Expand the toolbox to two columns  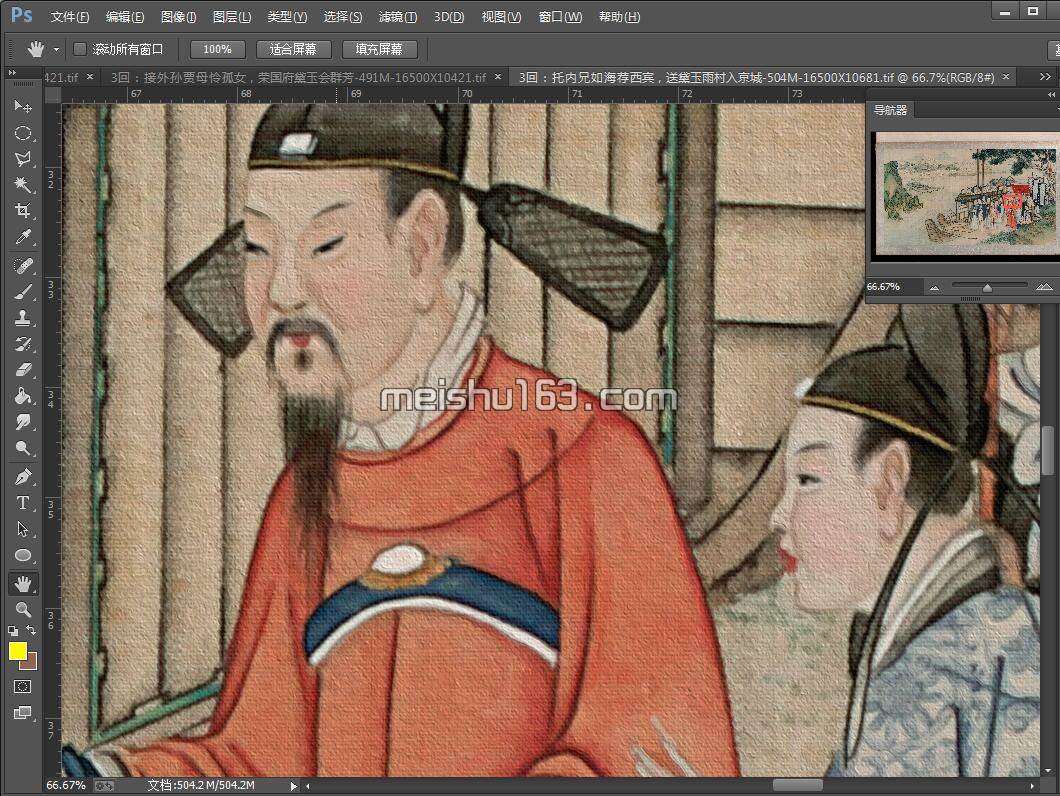coord(12,73)
